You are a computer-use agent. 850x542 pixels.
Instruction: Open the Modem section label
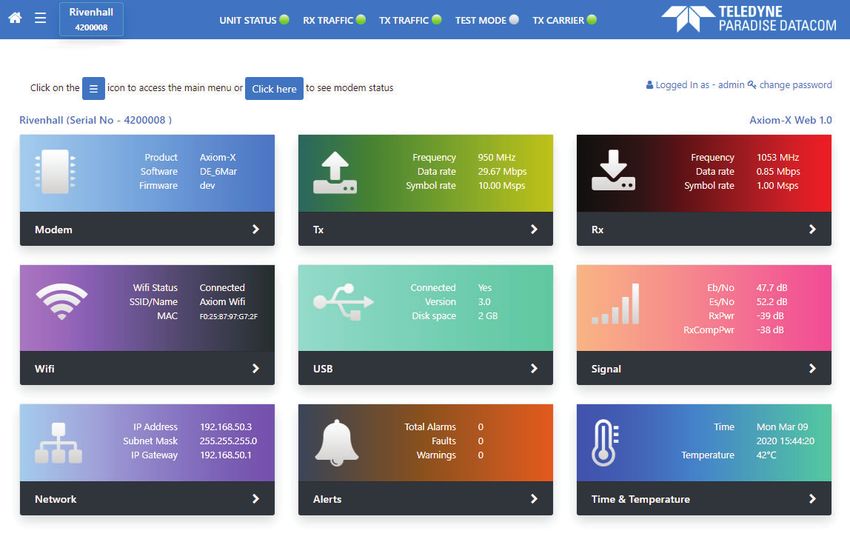(53, 230)
